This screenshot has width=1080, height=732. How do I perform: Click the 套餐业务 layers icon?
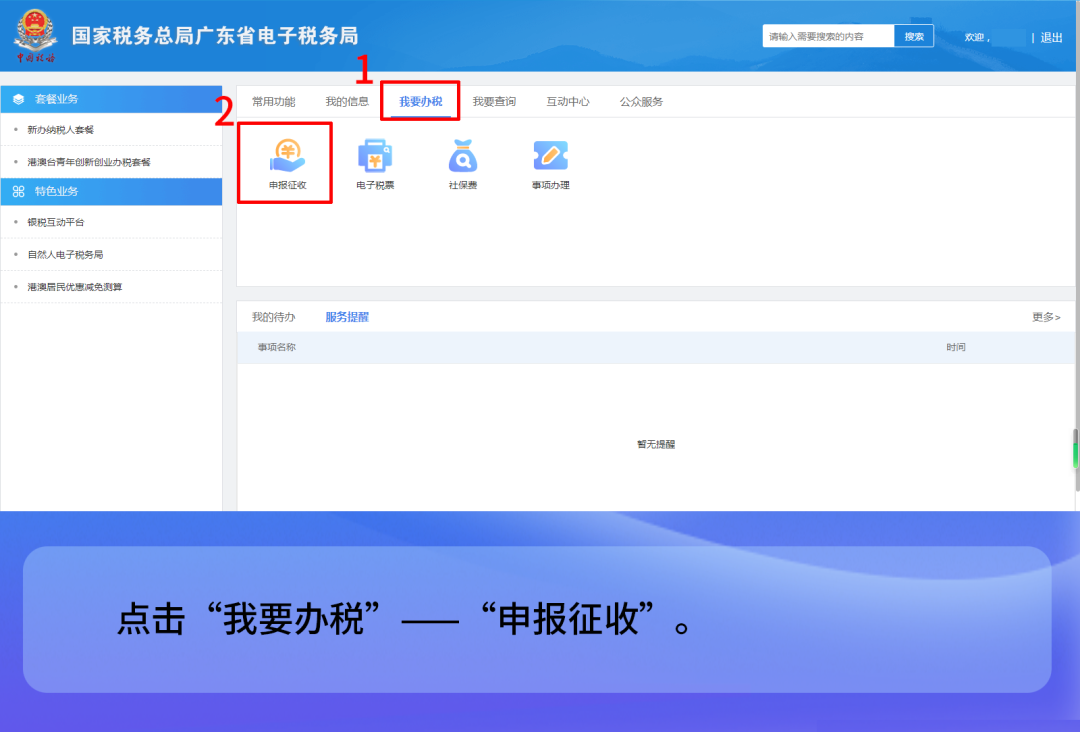(x=19, y=99)
